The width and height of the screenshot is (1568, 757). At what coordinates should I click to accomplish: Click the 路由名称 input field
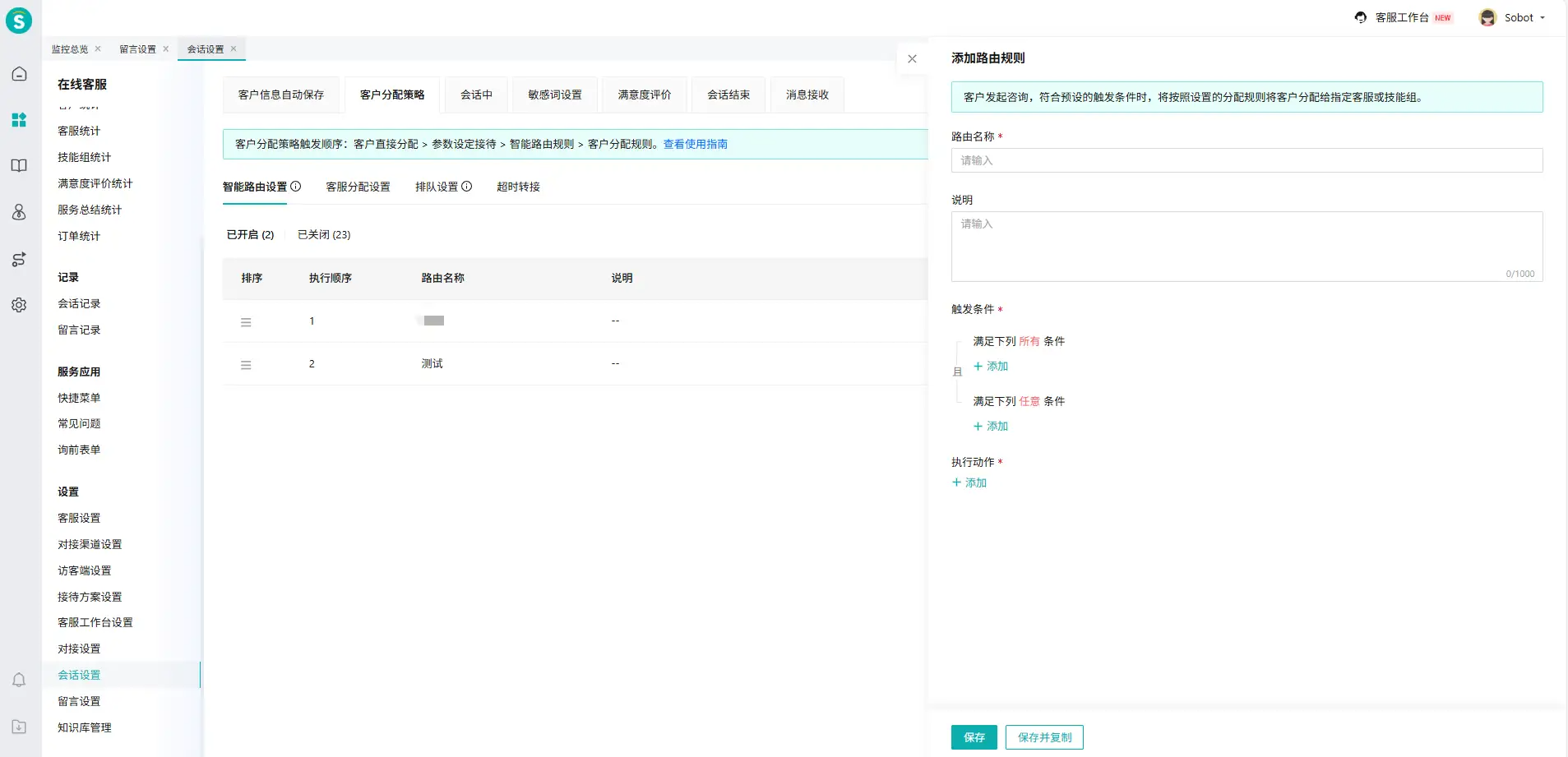(x=1246, y=160)
